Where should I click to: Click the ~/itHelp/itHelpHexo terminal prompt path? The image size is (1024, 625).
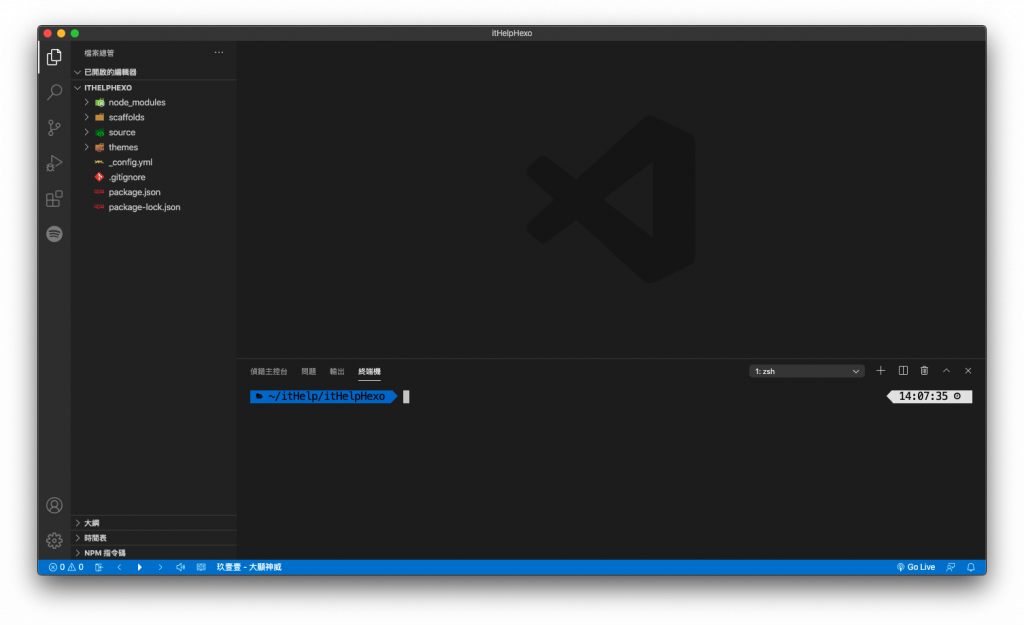[x=326, y=396]
